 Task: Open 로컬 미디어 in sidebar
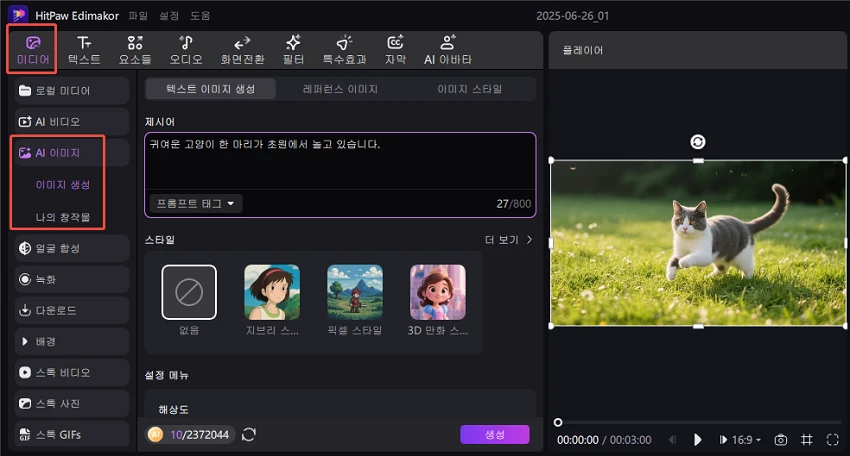coord(72,91)
